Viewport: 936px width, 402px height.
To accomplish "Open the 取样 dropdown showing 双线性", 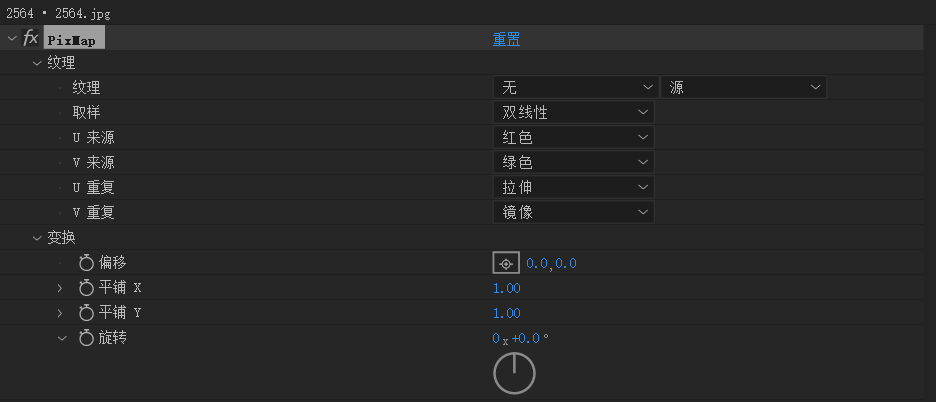I will 573,113.
